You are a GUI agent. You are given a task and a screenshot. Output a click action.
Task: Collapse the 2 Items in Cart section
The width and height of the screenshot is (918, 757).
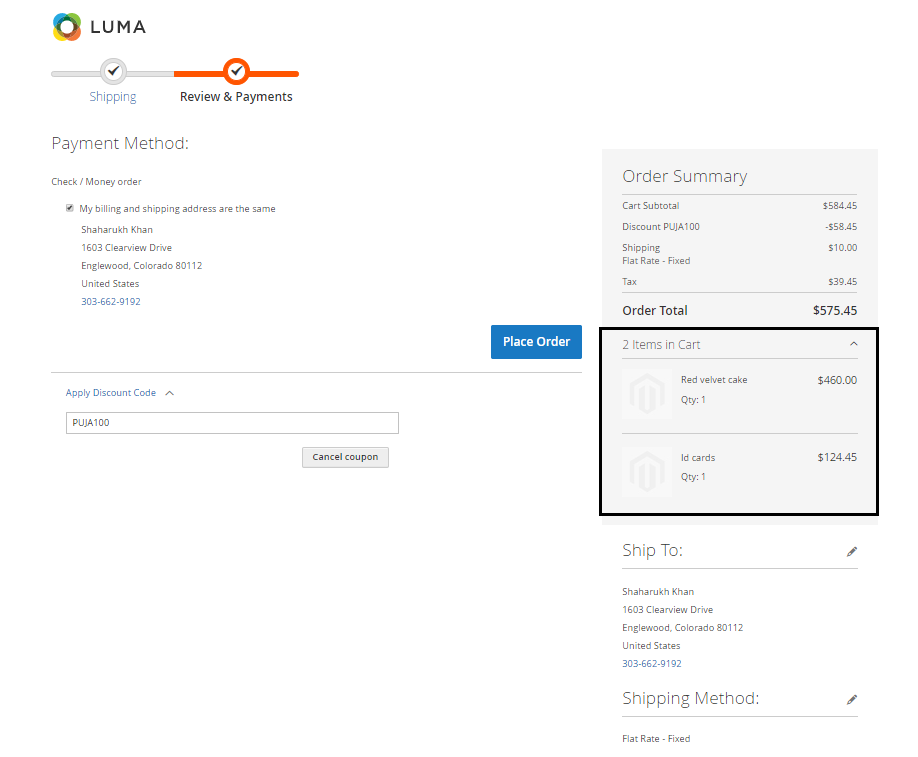pos(853,344)
